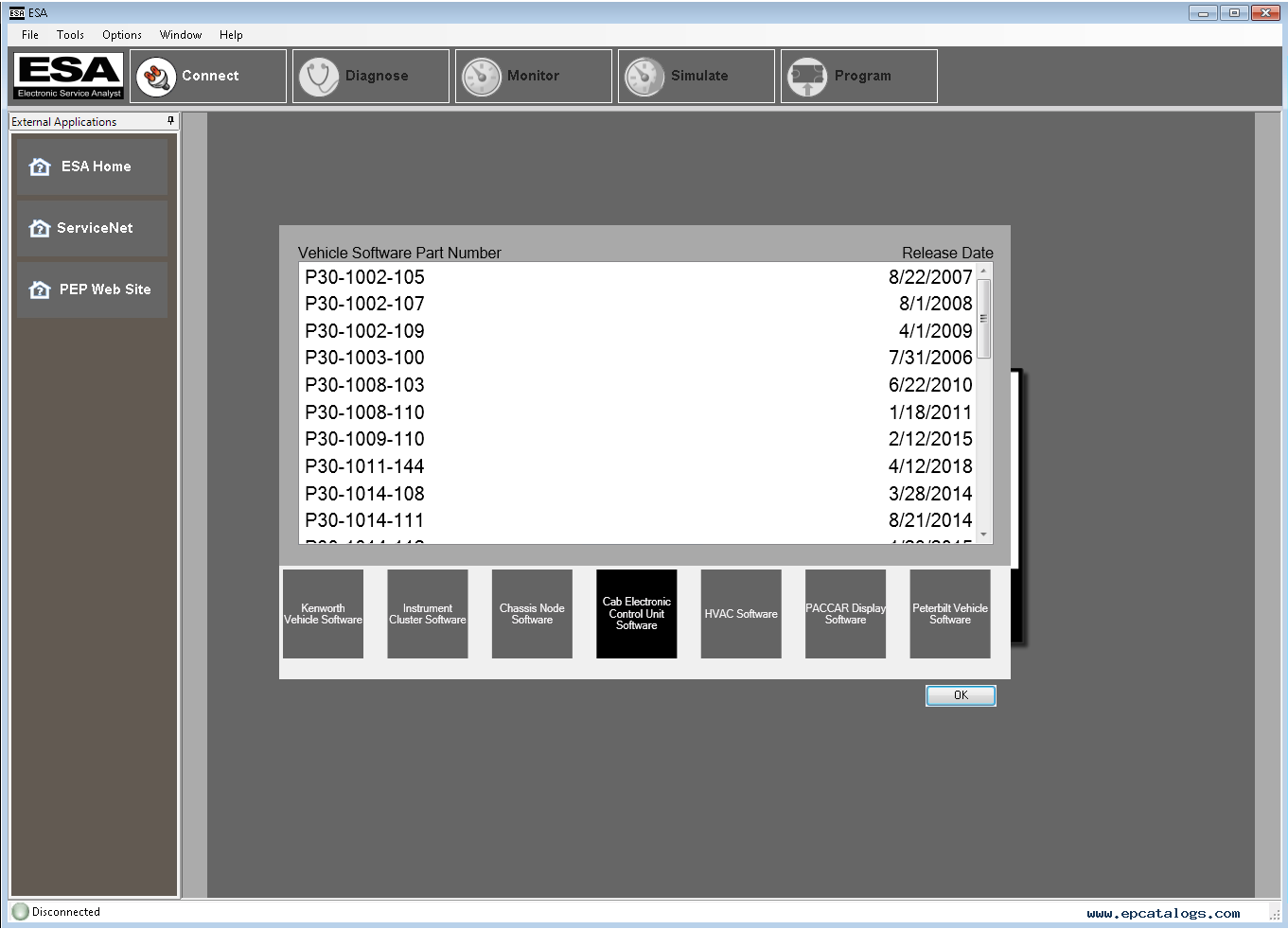Open the Tools menu
Viewport: 1288px width, 929px height.
[70, 35]
